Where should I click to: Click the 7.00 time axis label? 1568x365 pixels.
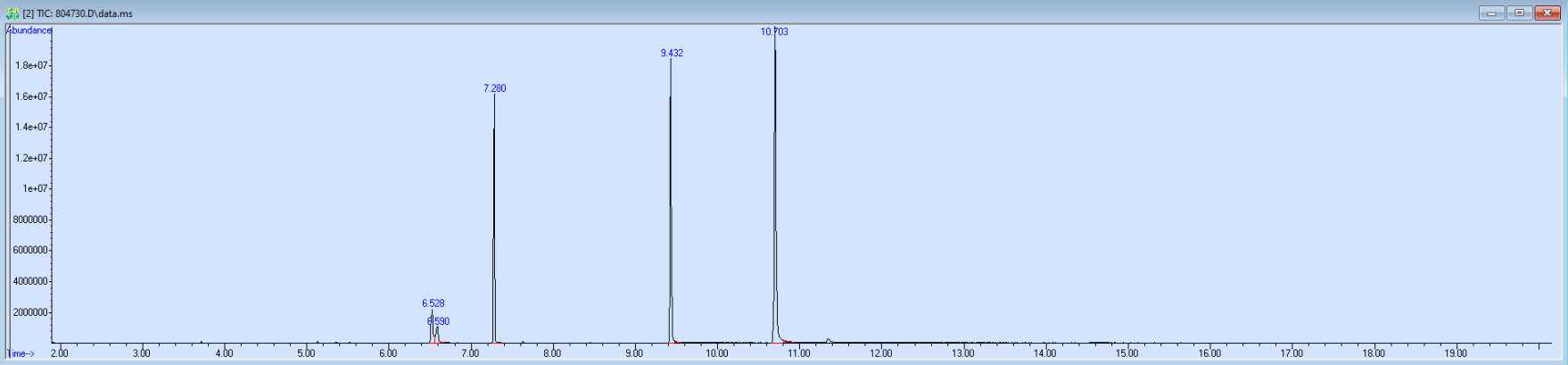[x=470, y=354]
